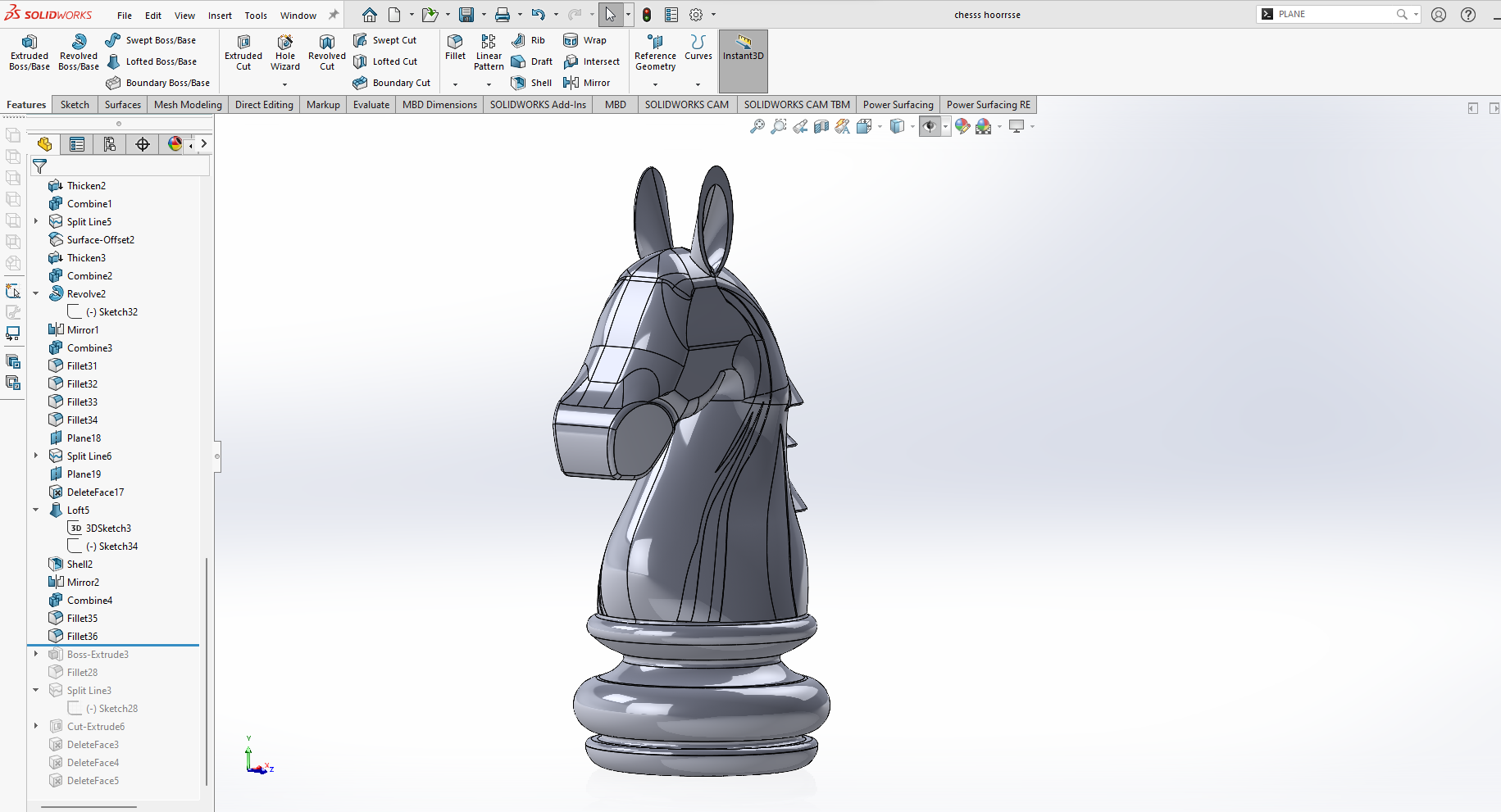Open the Edit Appearance color ball
This screenshot has width=1501, height=812.
pos(962,126)
